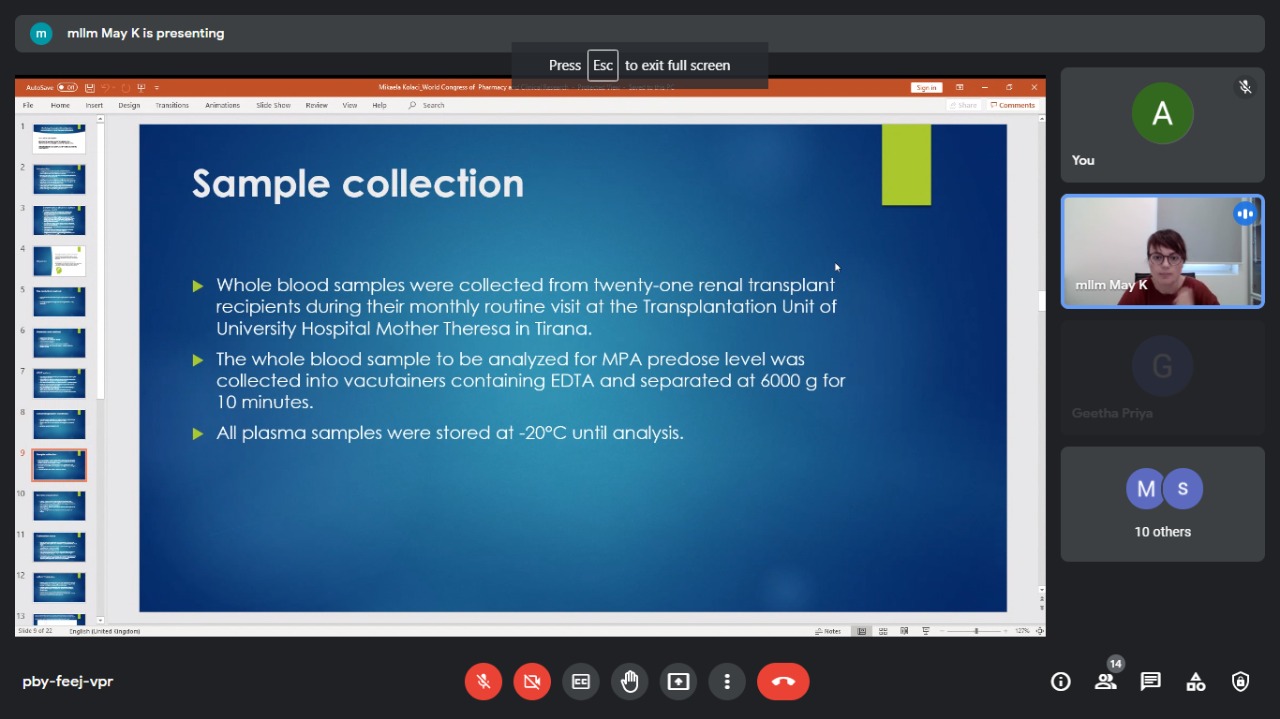Leave the call with the red hang-up button
1280x719 pixels.
(x=783, y=682)
